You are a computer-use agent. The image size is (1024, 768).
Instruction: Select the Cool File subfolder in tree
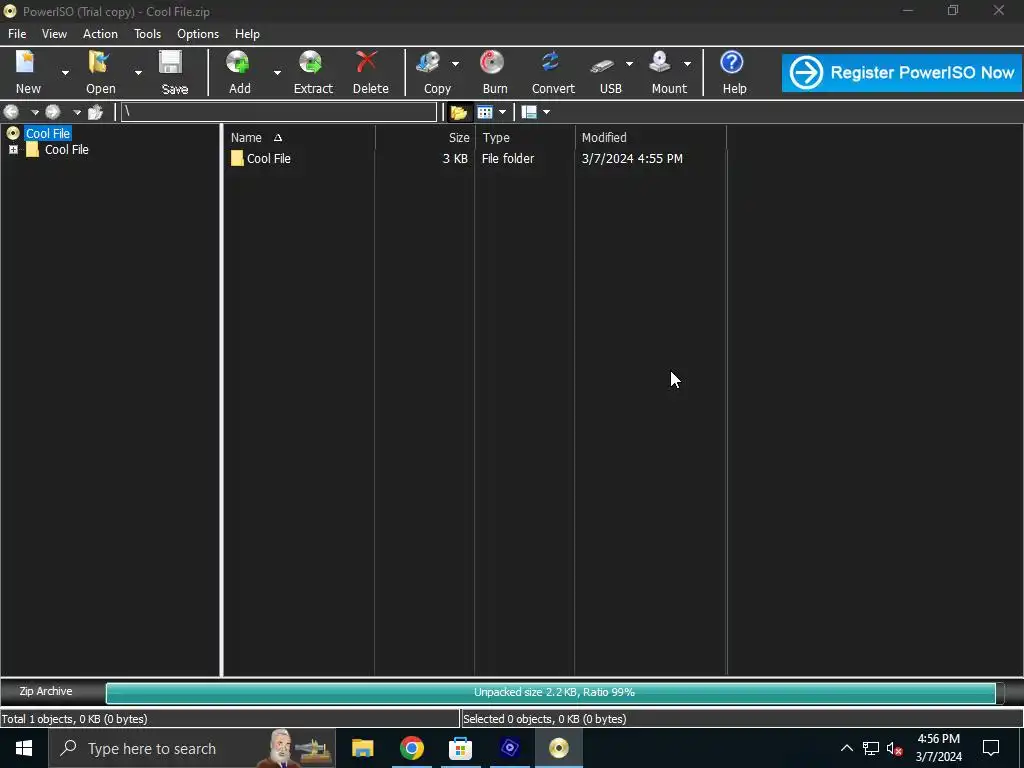pos(67,150)
